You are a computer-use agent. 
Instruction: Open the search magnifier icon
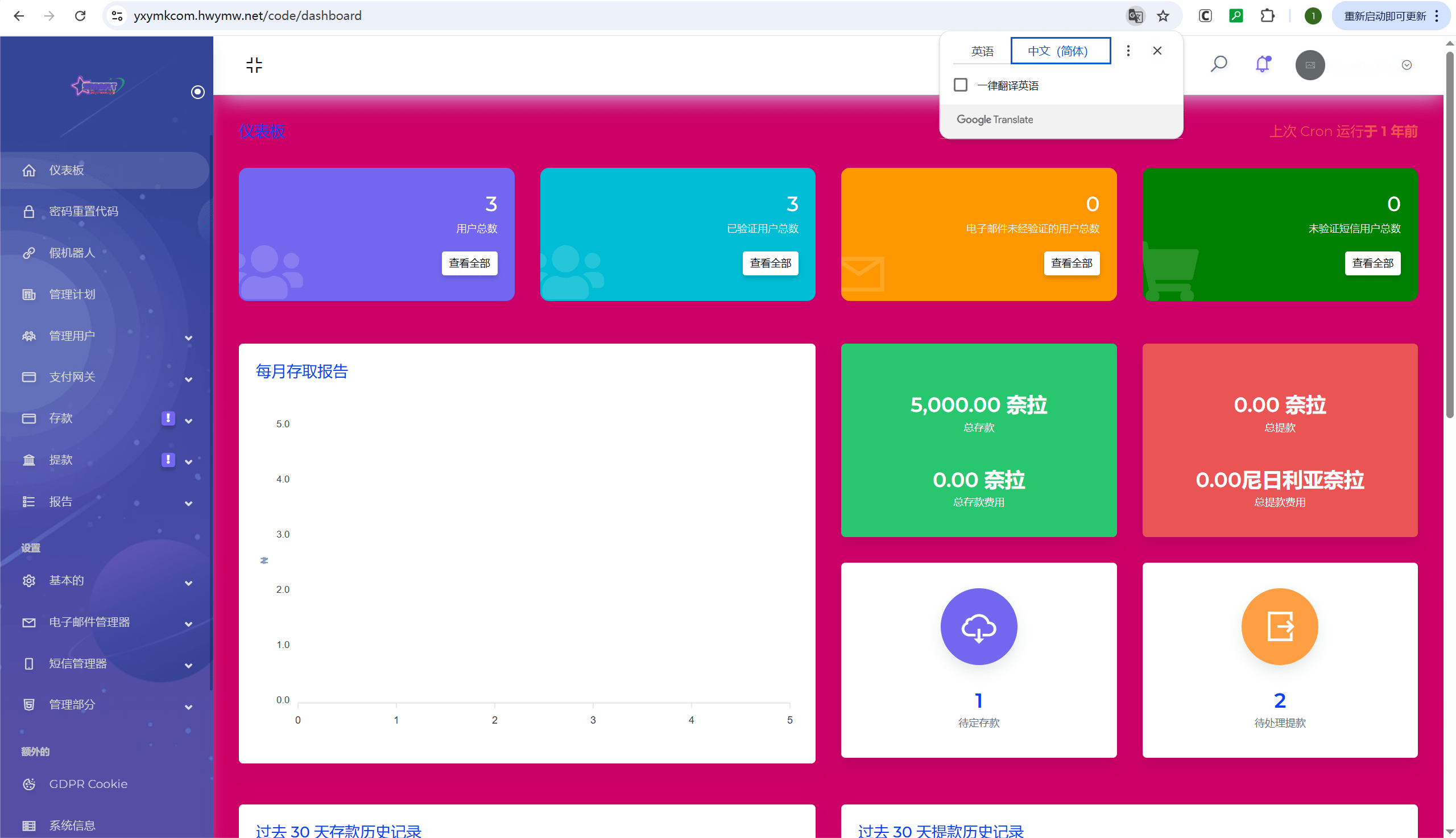click(x=1218, y=64)
